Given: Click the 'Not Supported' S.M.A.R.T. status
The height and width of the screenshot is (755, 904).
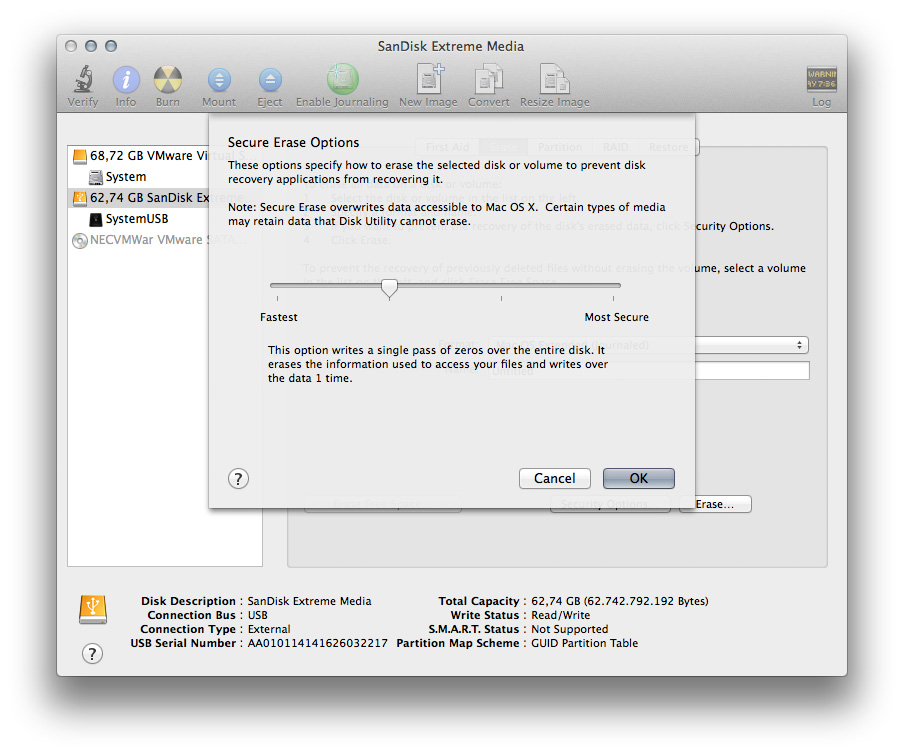Looking at the screenshot, I should [570, 629].
